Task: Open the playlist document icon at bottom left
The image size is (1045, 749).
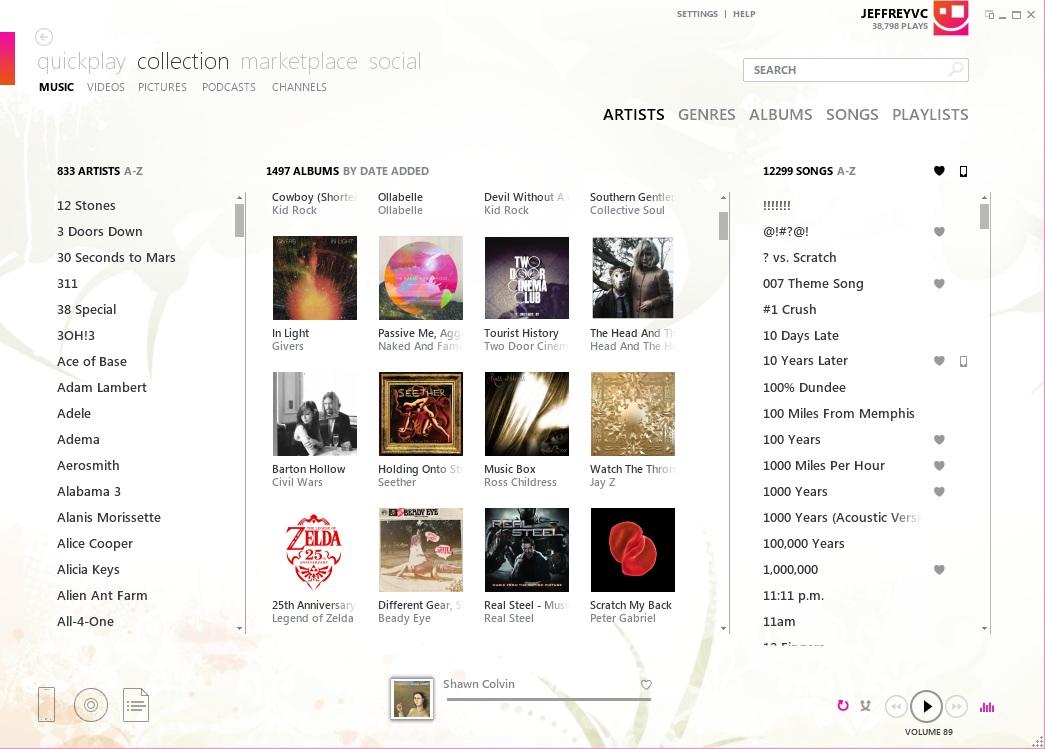Action: click(136, 705)
